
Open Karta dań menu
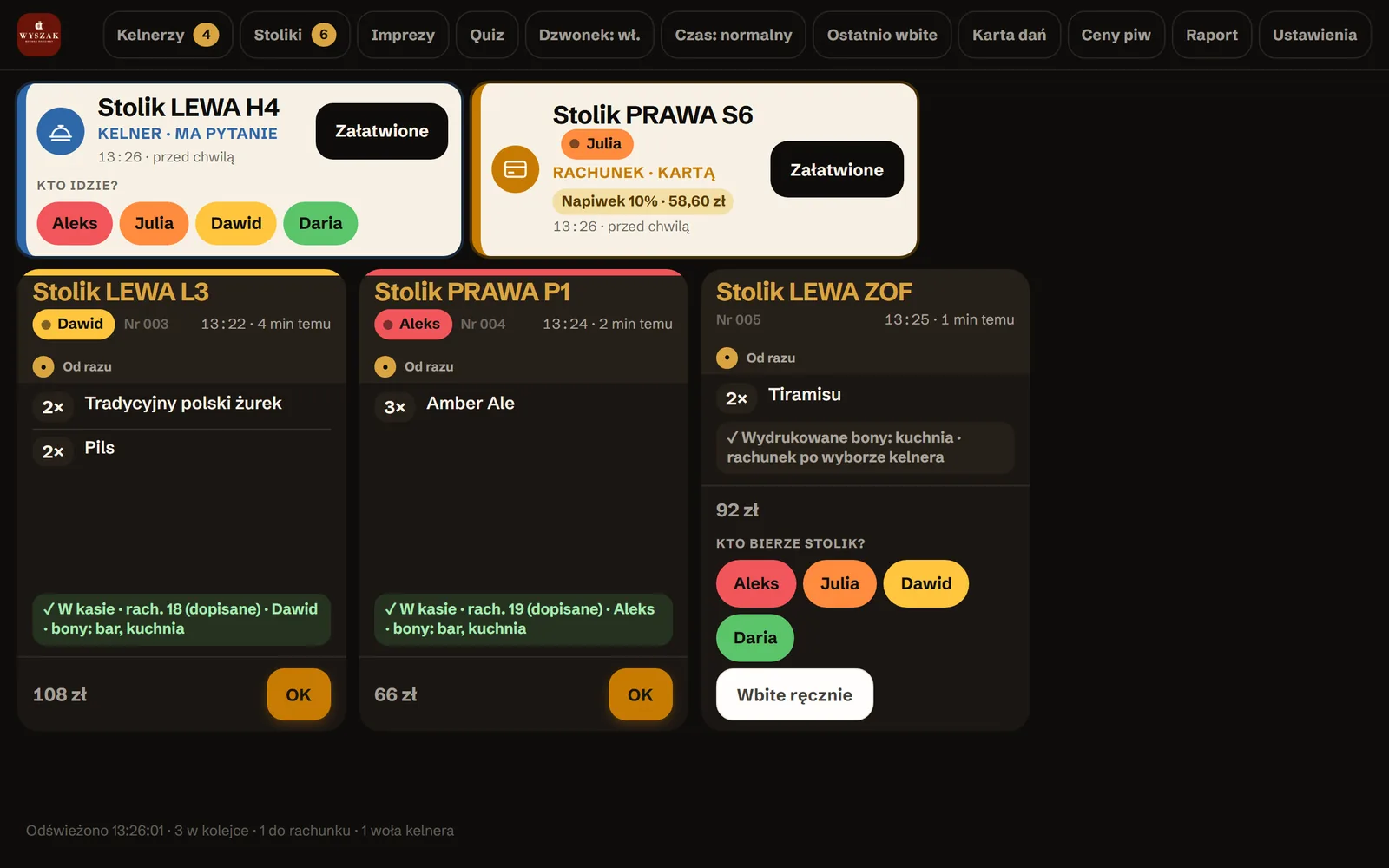(1009, 35)
